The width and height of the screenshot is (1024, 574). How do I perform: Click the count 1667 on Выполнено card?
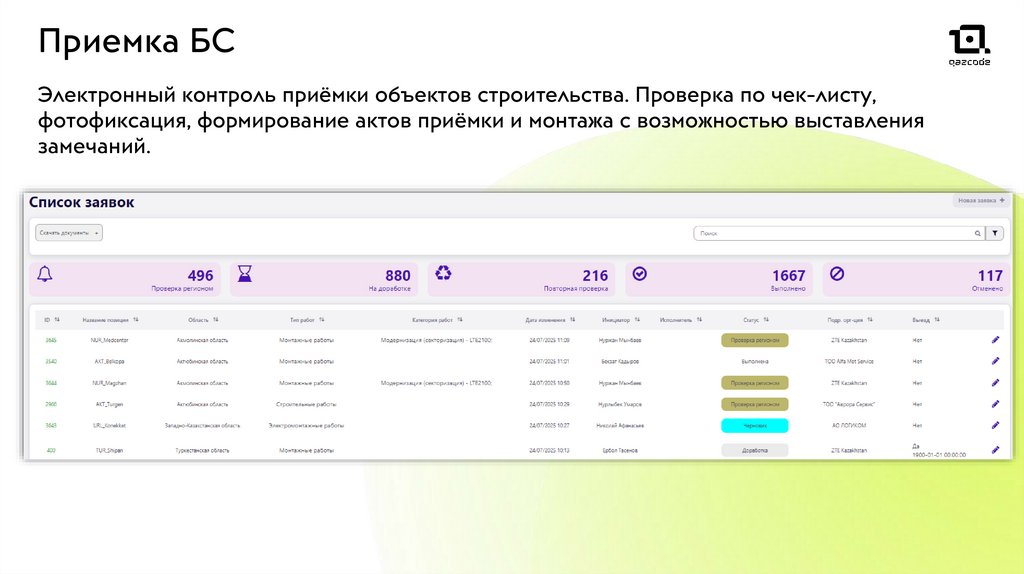coord(788,276)
